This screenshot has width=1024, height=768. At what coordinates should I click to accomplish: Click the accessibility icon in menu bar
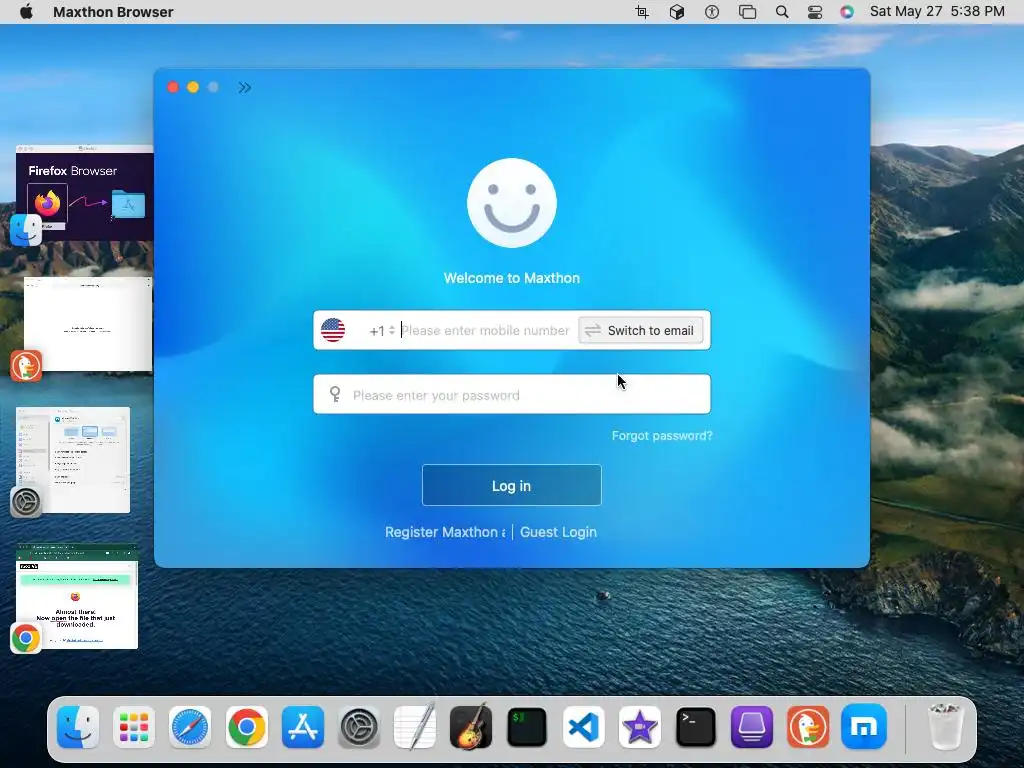point(712,12)
